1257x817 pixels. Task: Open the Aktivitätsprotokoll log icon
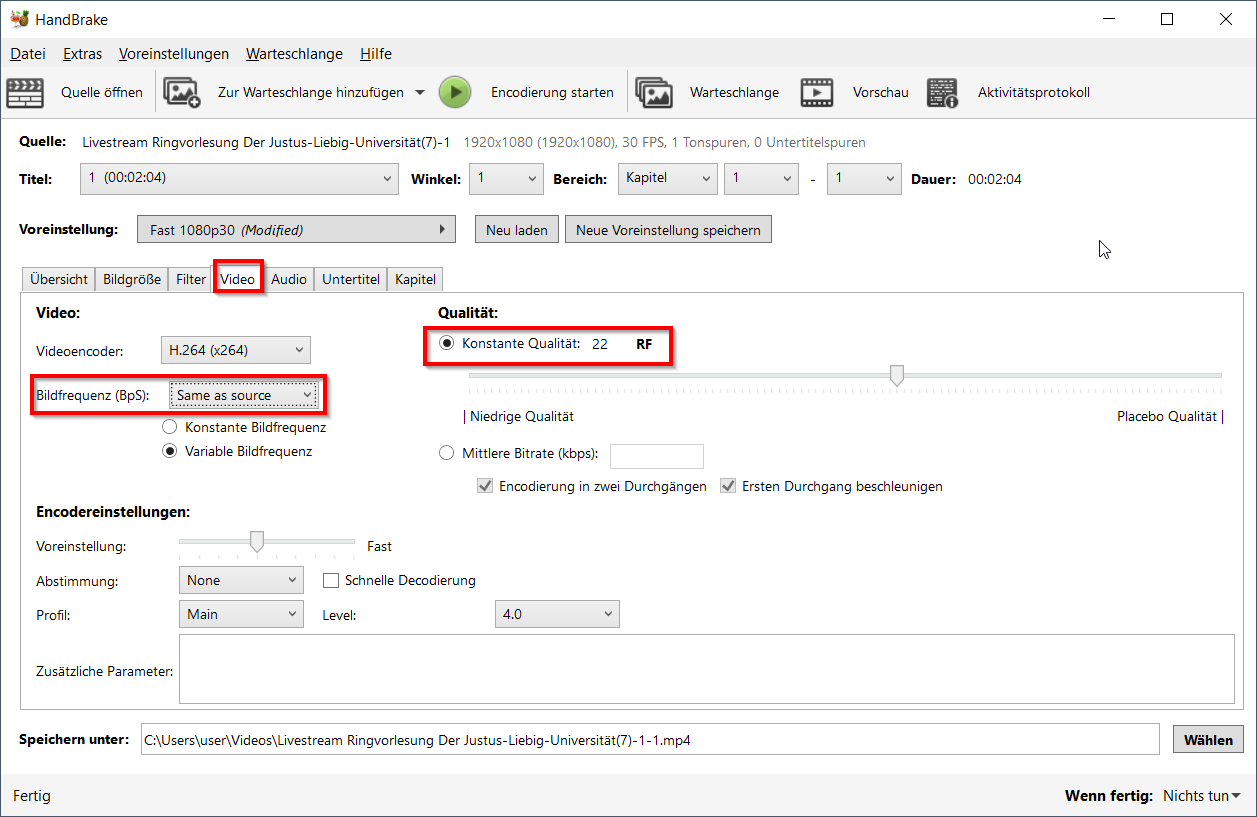[942, 93]
